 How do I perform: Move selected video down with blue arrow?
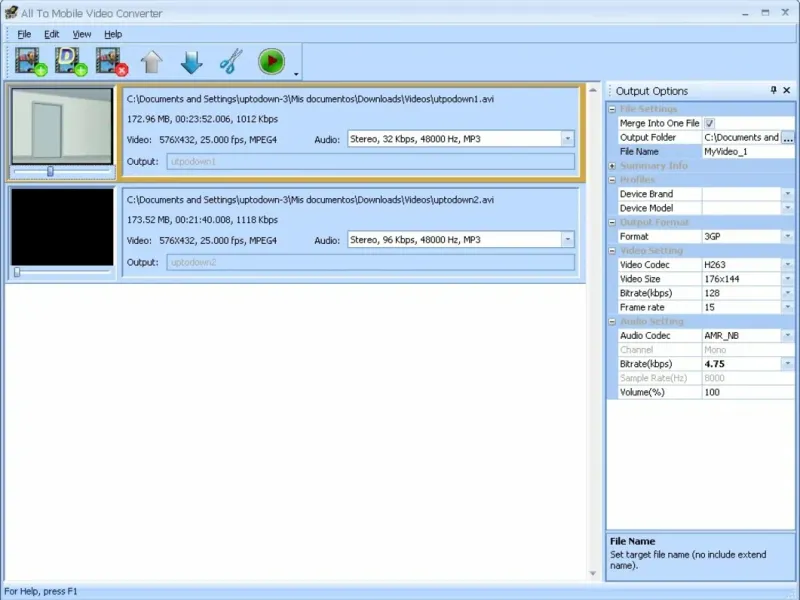point(191,62)
